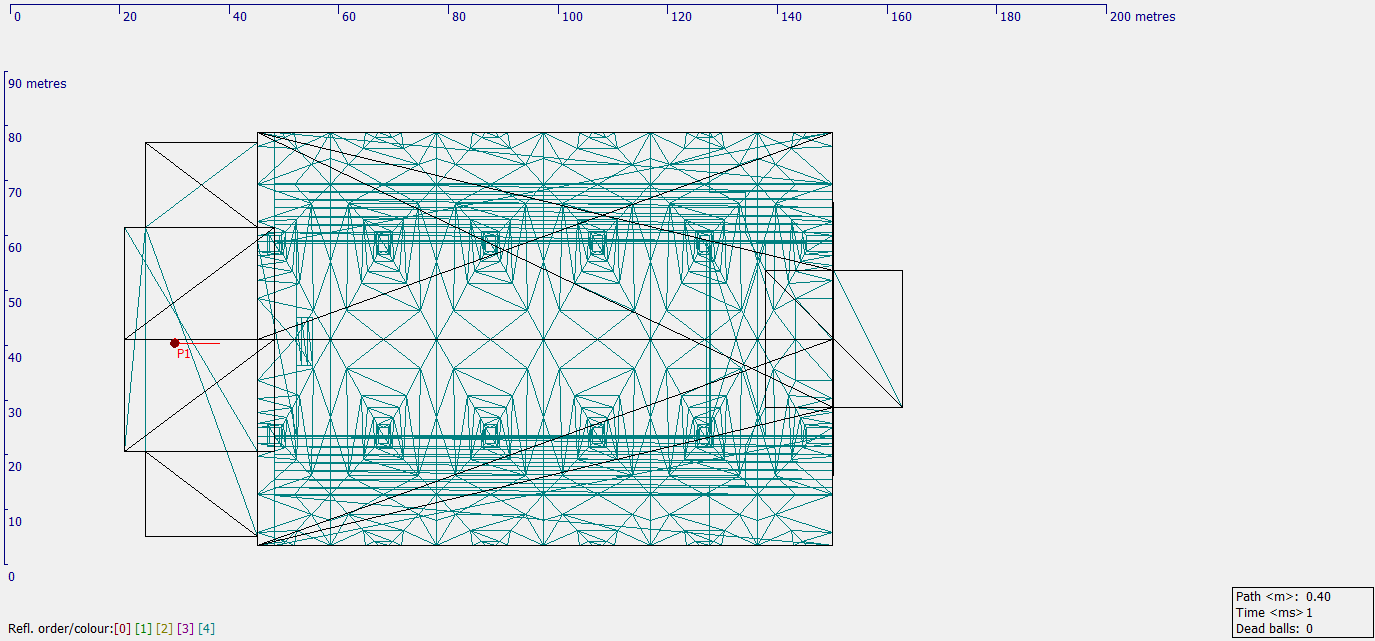
Task: Click the Time <ms> readout
Action: [x=1274, y=613]
